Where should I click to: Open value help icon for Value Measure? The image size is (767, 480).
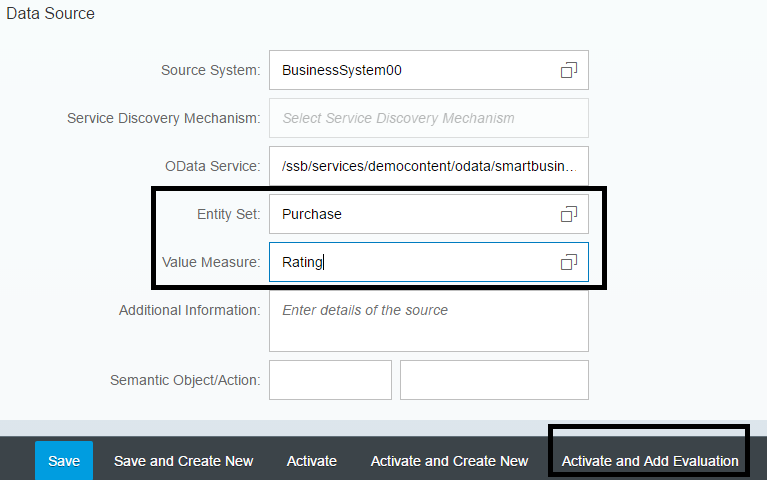pos(568,262)
